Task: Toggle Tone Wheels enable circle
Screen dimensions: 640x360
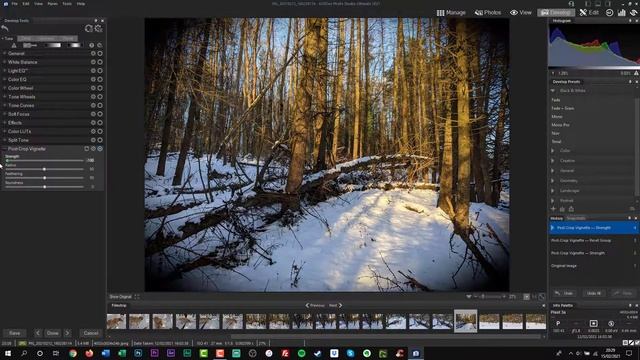Action: [100, 97]
